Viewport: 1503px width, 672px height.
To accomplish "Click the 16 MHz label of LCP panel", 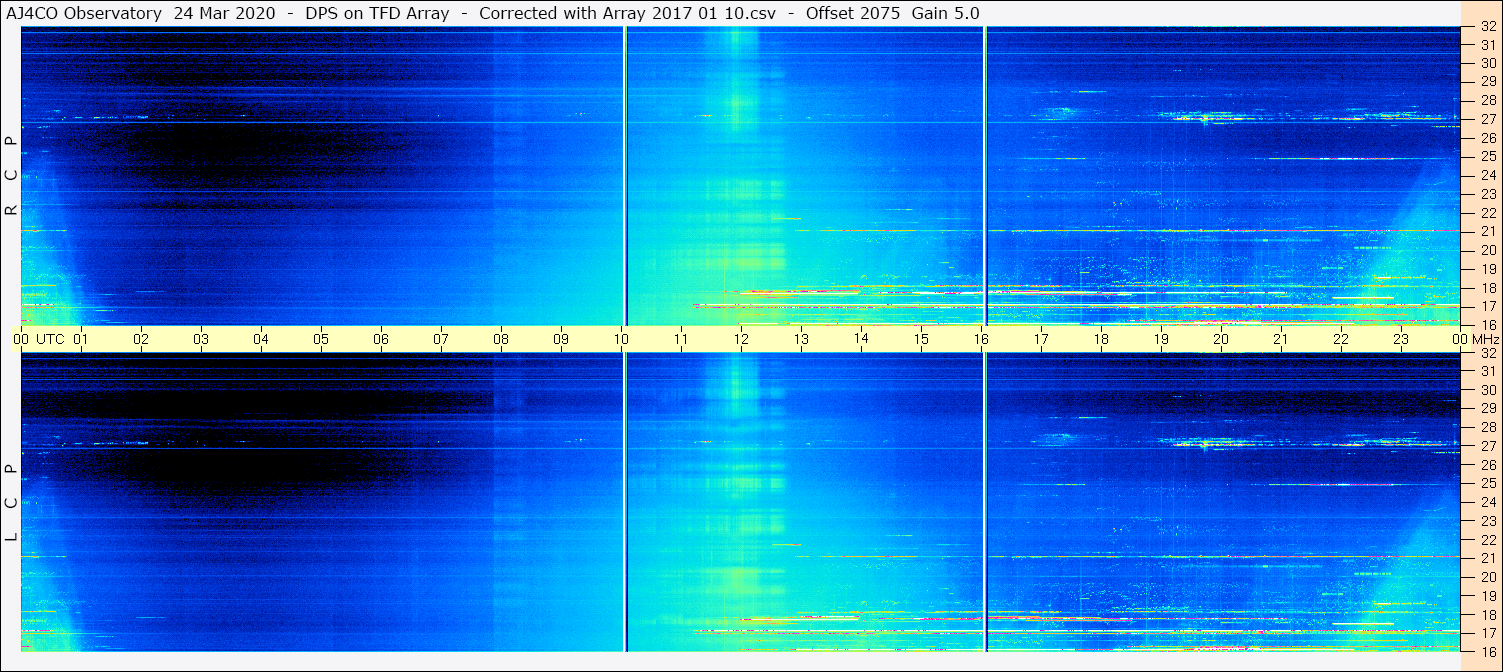I will pyautogui.click(x=1487, y=651).
